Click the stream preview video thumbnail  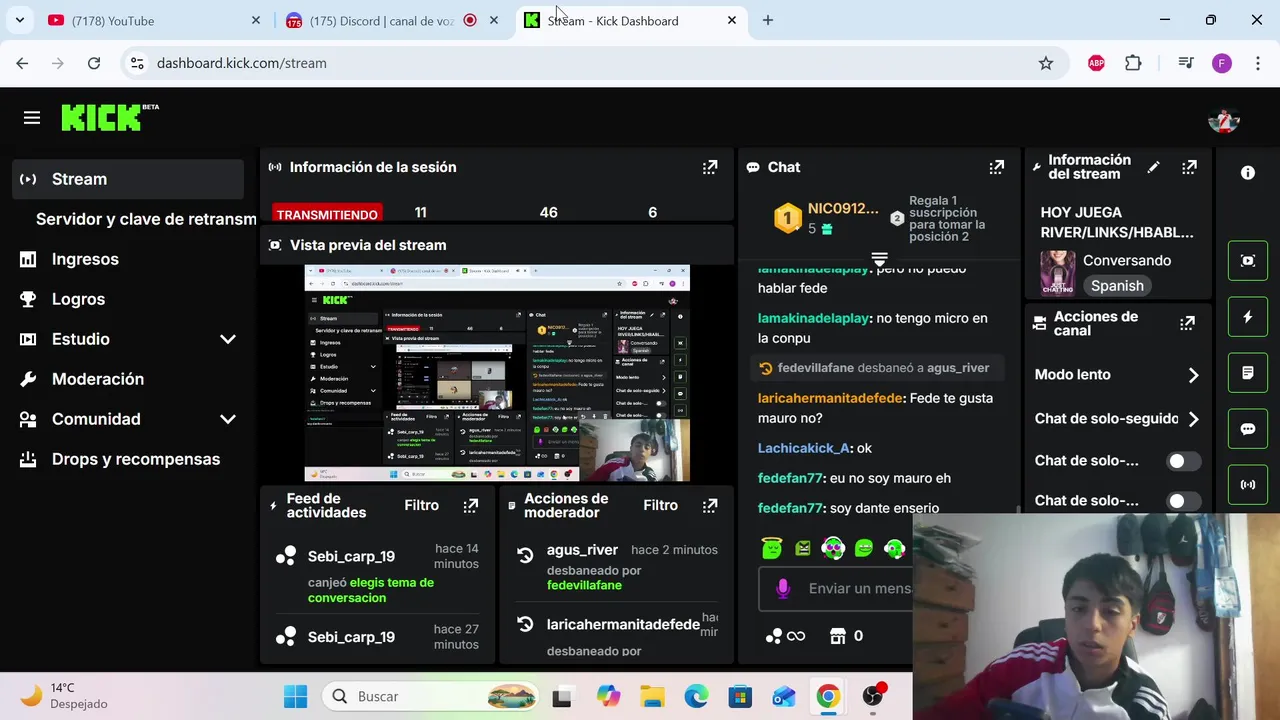pos(497,373)
